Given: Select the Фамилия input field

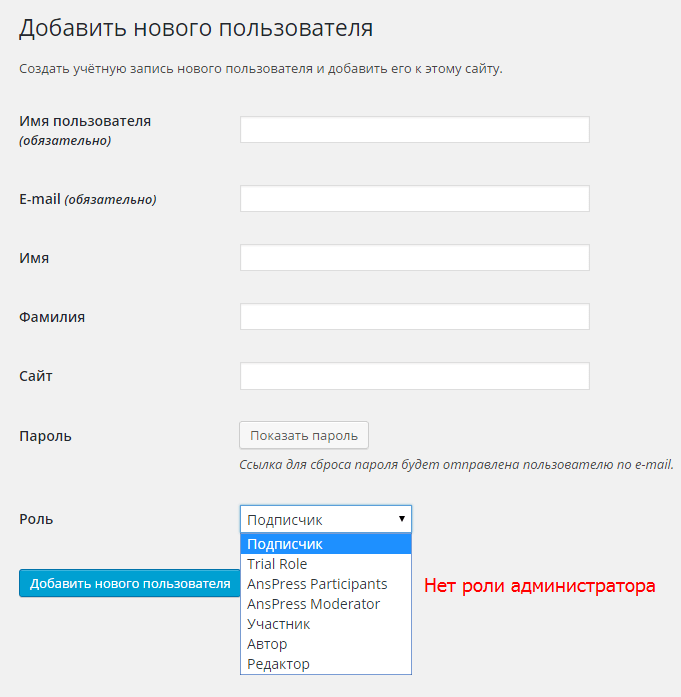Looking at the screenshot, I should [415, 316].
